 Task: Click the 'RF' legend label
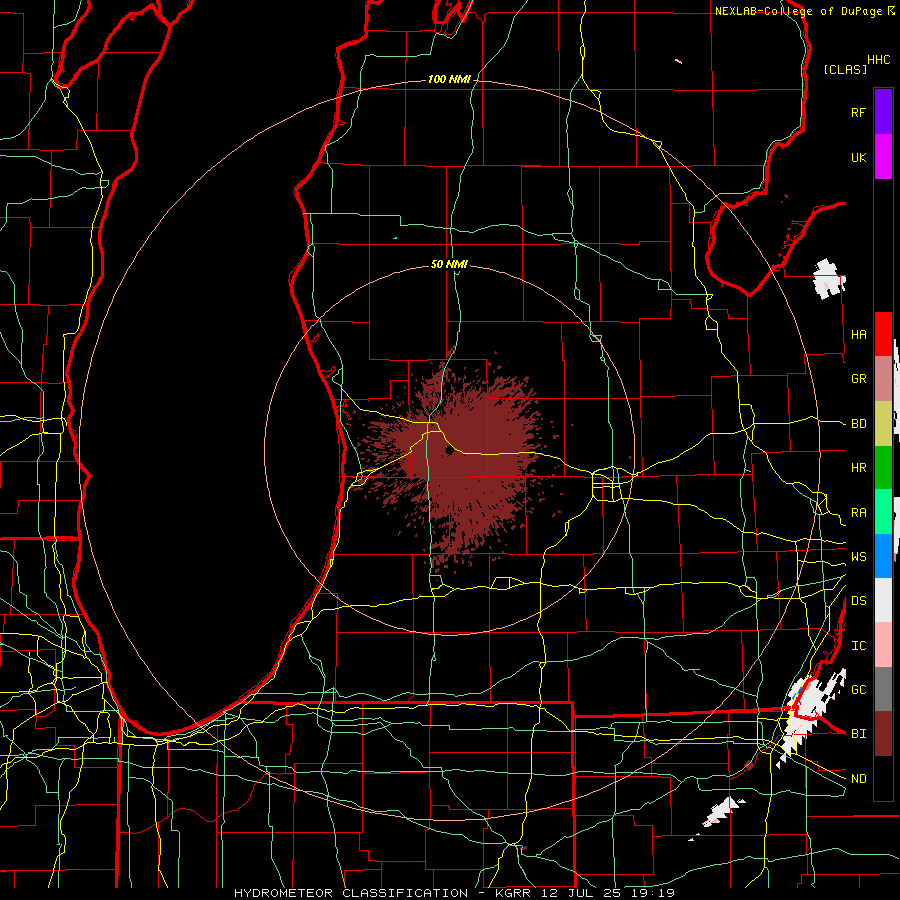click(x=858, y=112)
